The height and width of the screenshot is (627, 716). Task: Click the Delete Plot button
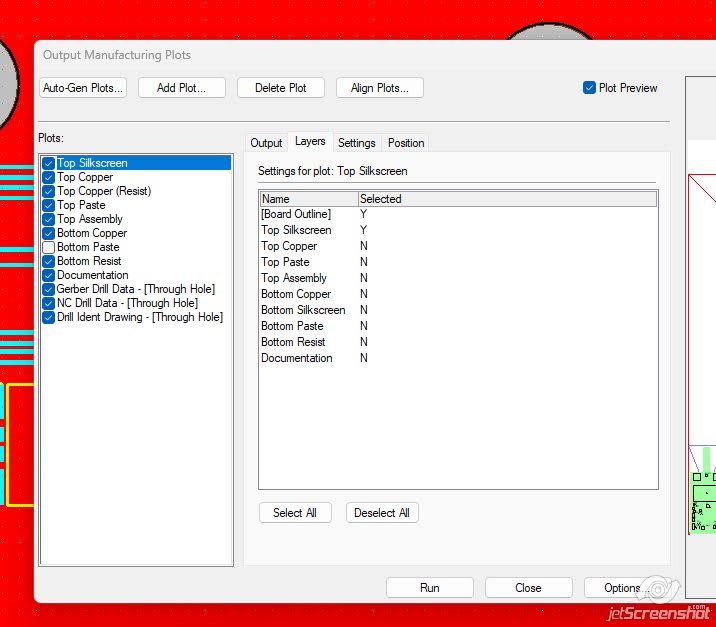pyautogui.click(x=281, y=88)
